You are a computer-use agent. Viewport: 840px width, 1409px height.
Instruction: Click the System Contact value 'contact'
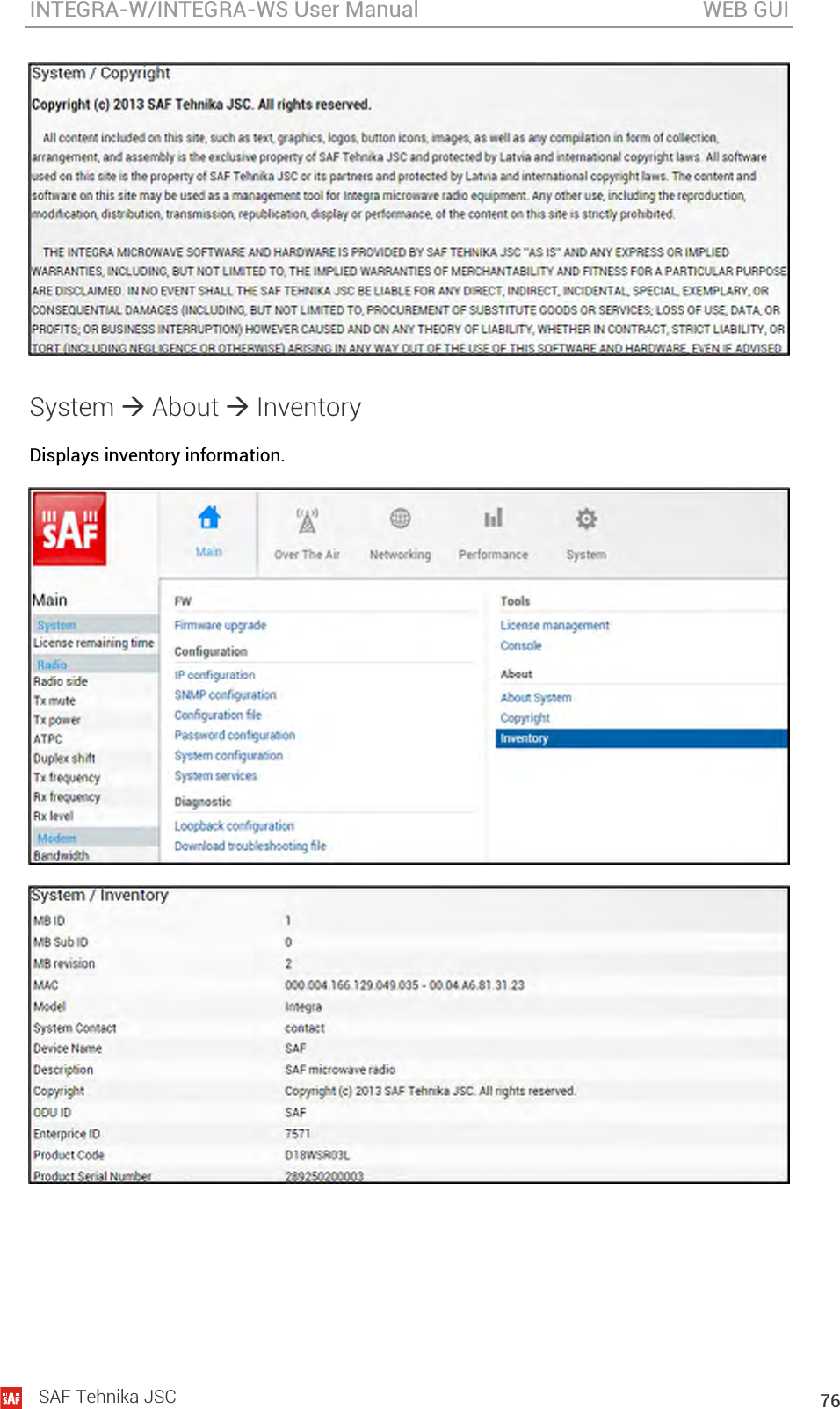tap(304, 1028)
